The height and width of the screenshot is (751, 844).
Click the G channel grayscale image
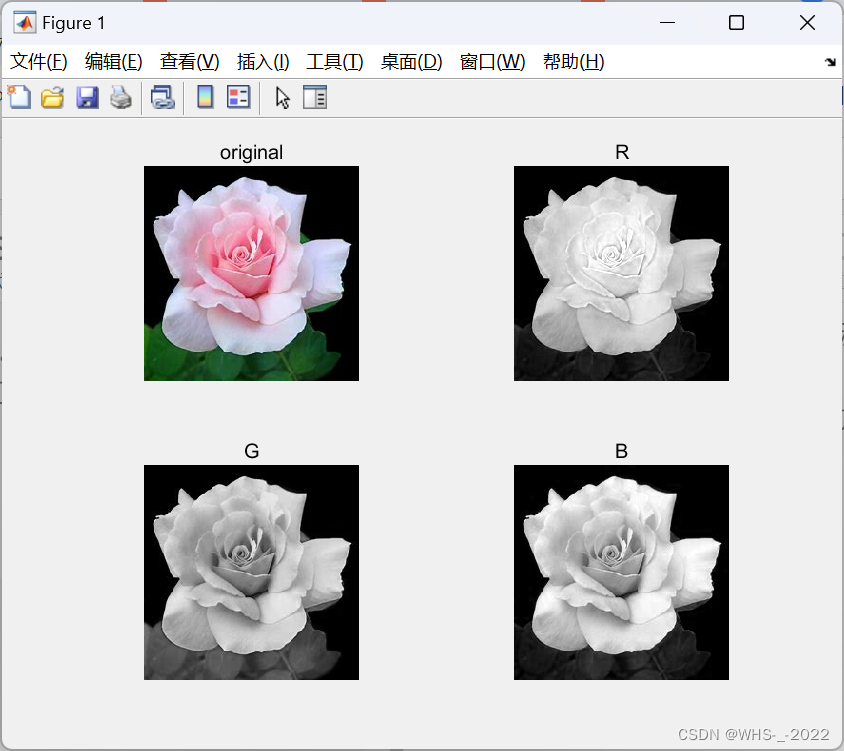pyautogui.click(x=251, y=572)
